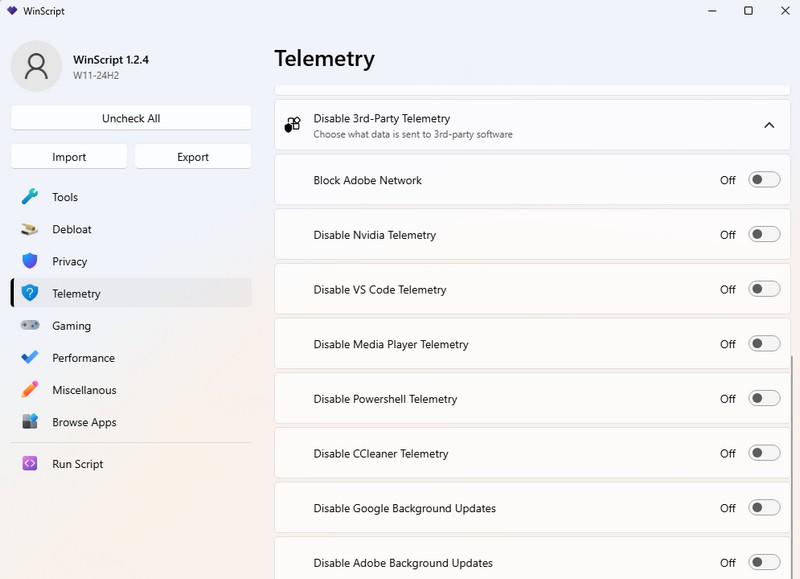Click the Import button
The height and width of the screenshot is (579, 800).
point(69,157)
